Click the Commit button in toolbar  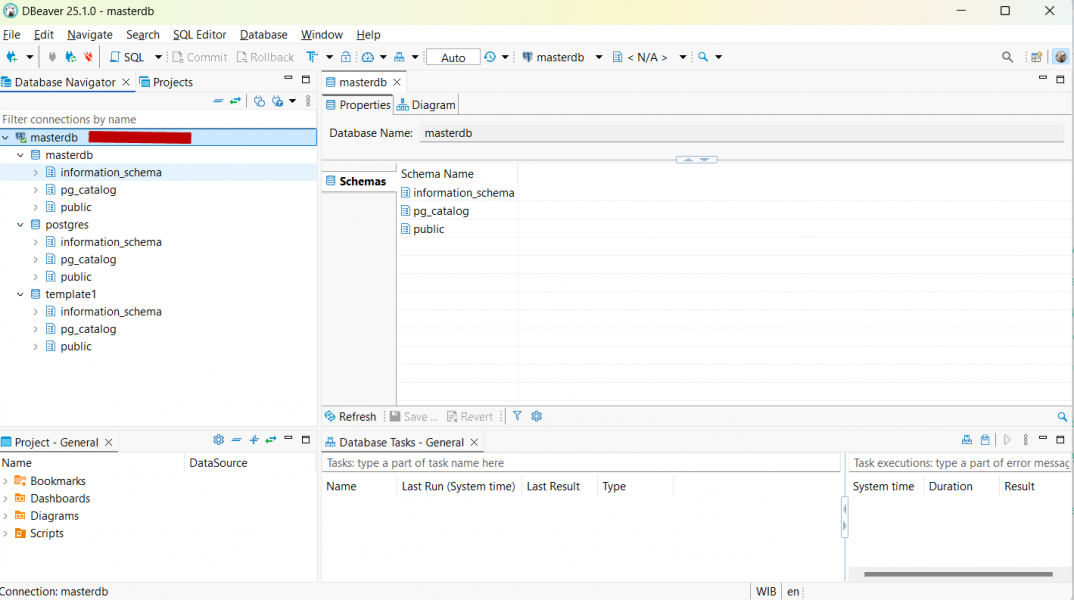(199, 57)
